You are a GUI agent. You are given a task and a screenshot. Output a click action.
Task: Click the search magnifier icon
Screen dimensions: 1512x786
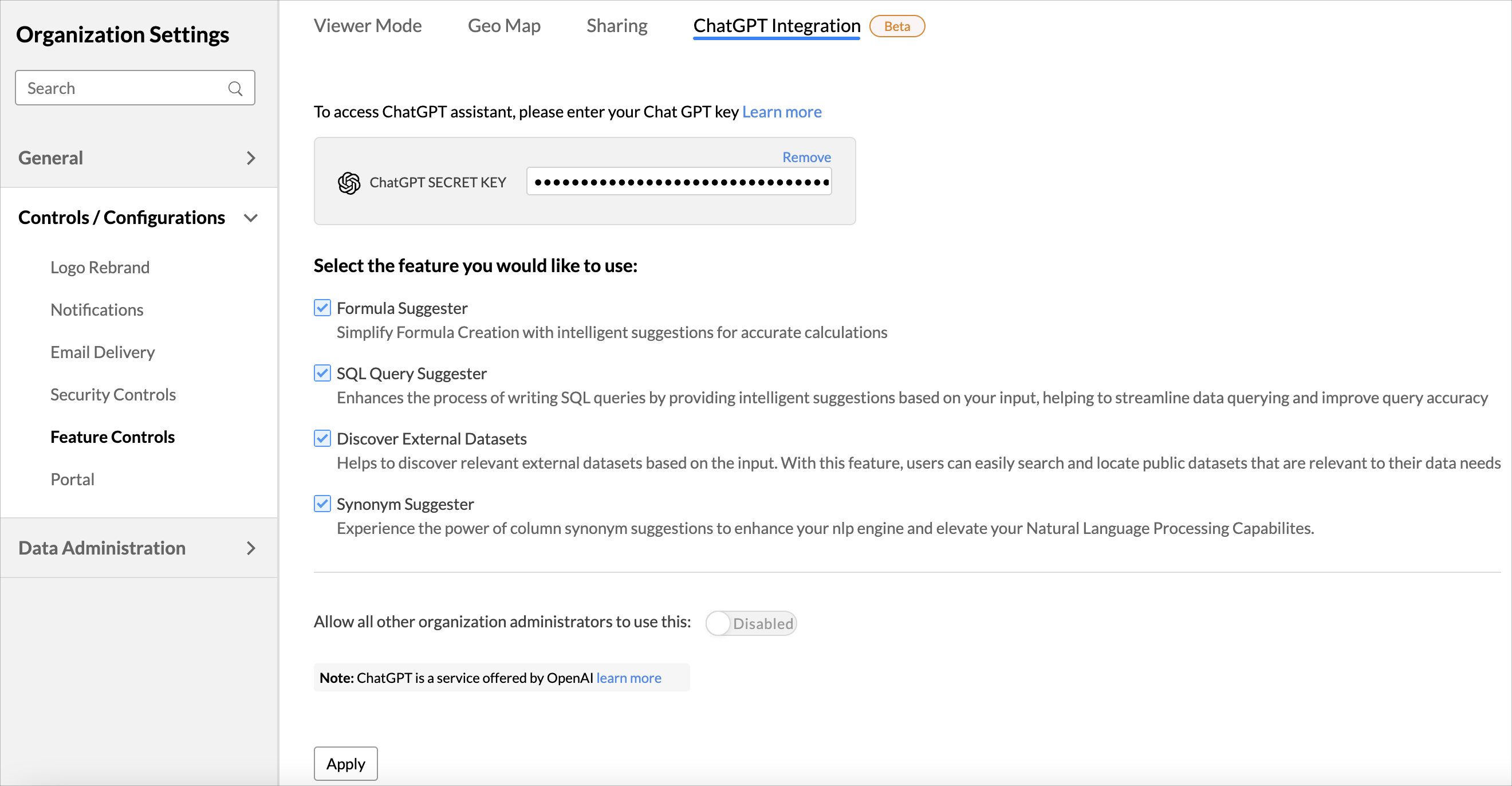tap(235, 88)
